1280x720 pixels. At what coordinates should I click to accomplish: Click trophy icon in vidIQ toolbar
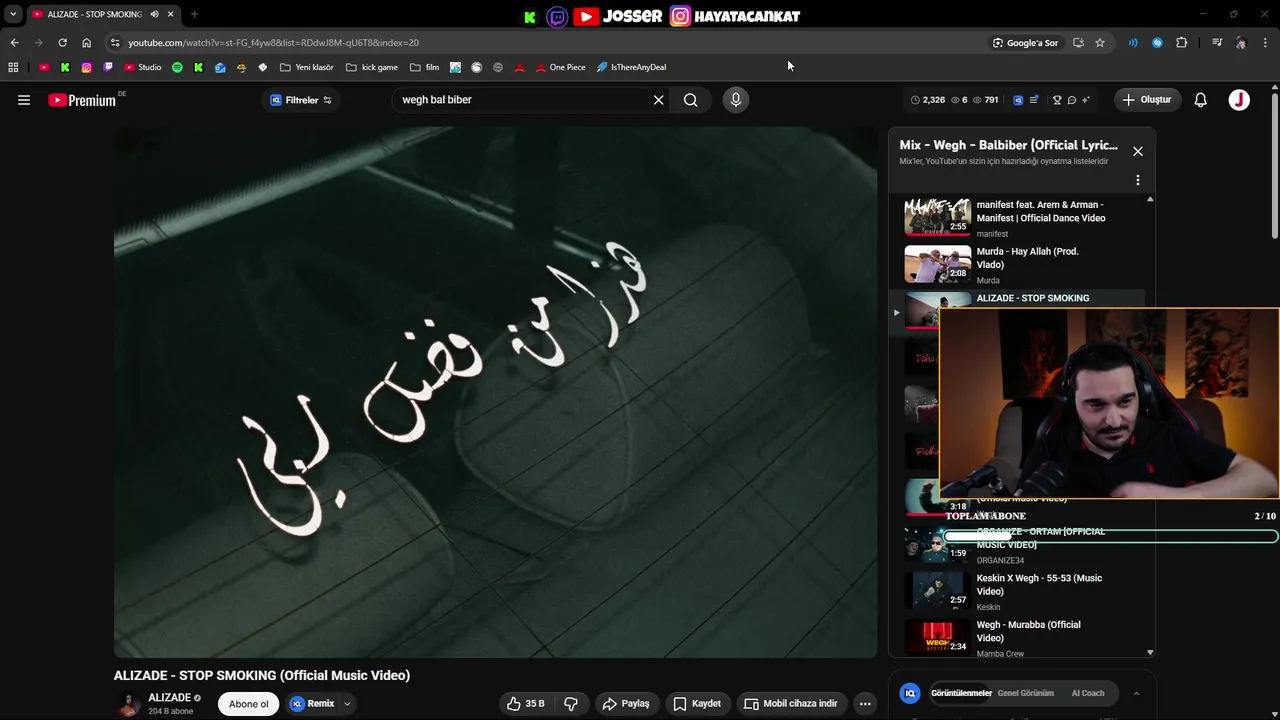pyautogui.click(x=1057, y=100)
